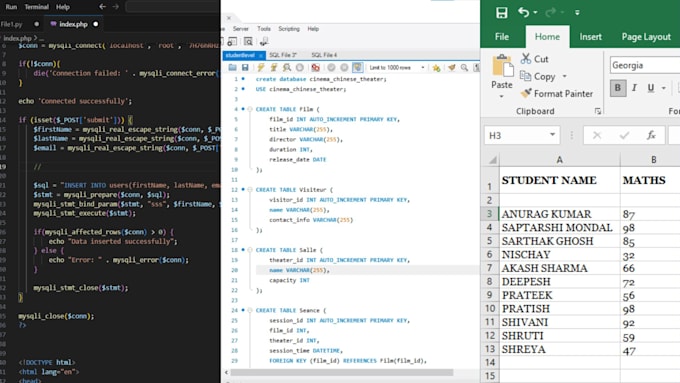
Task: Click cell SAPTARSHI MONDAL
Action: point(559,227)
